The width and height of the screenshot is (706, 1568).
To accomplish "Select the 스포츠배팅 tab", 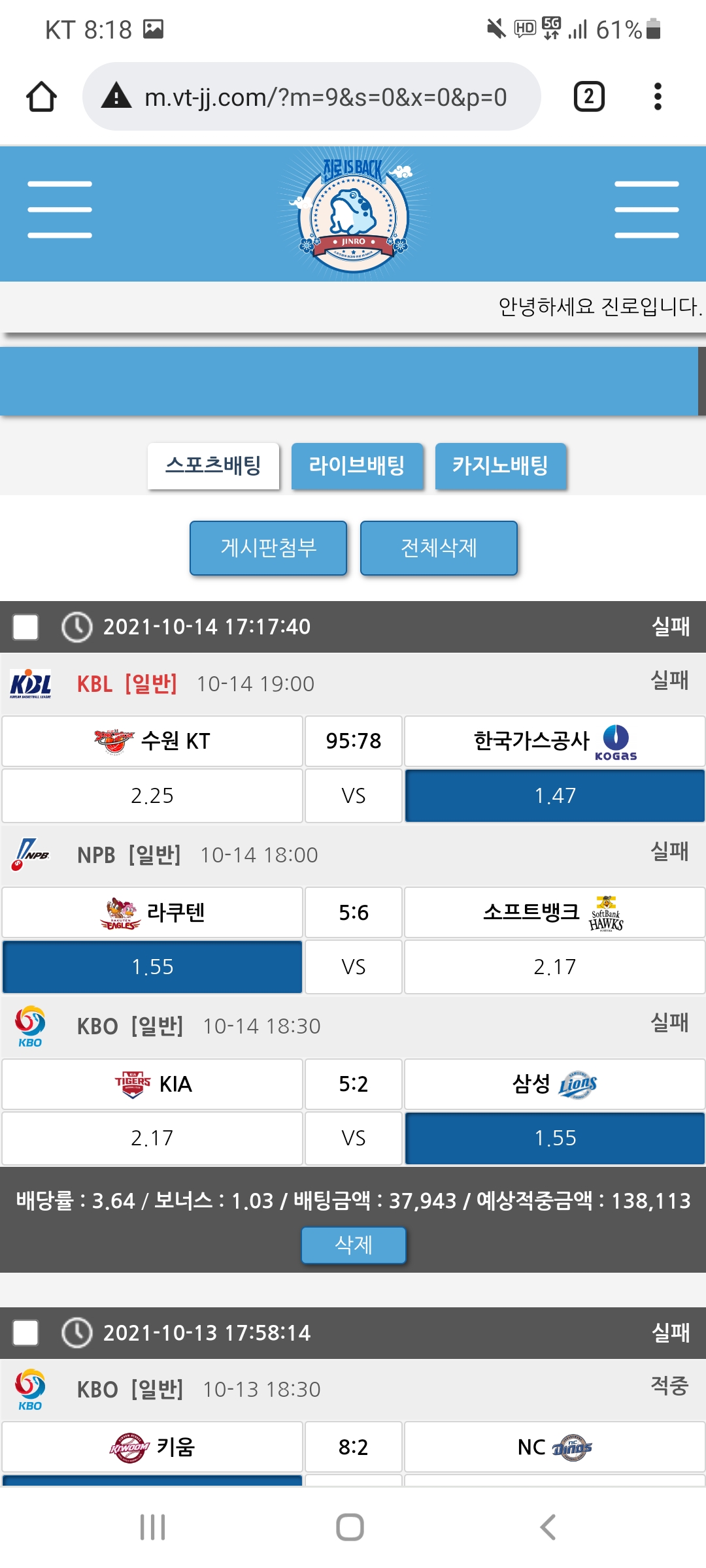I will 213,466.
